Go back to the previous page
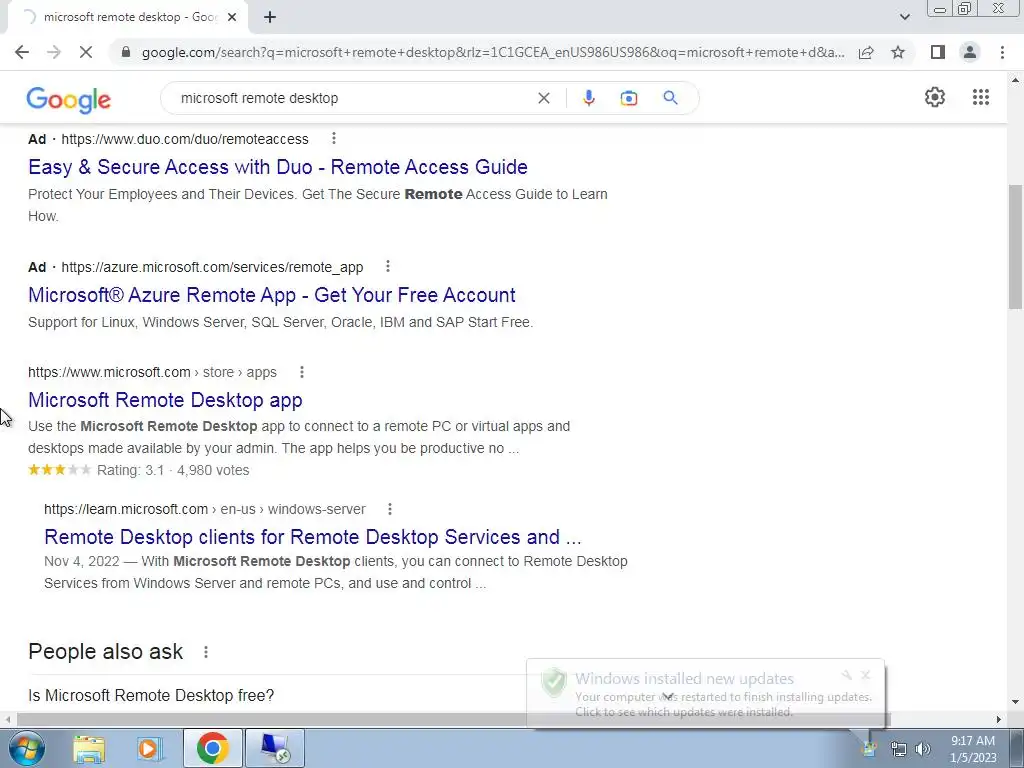This screenshot has height=768, width=1024. click(x=22, y=52)
